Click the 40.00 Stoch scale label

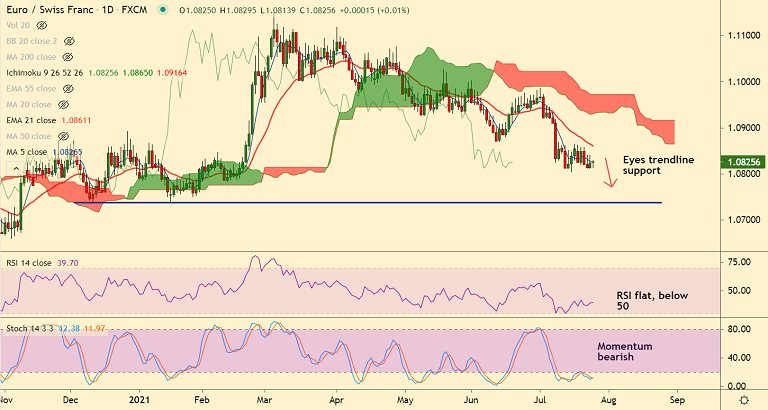(x=739, y=358)
